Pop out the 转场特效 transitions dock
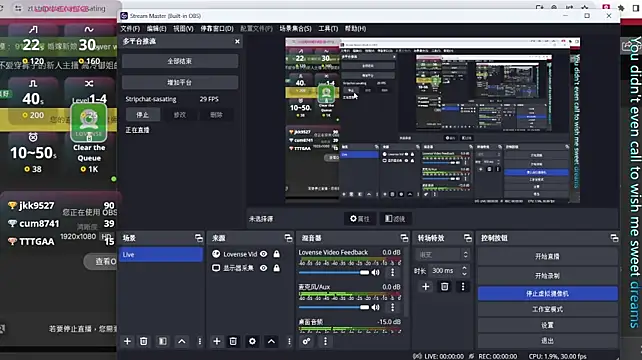The height and width of the screenshot is (360, 642). click(x=468, y=238)
